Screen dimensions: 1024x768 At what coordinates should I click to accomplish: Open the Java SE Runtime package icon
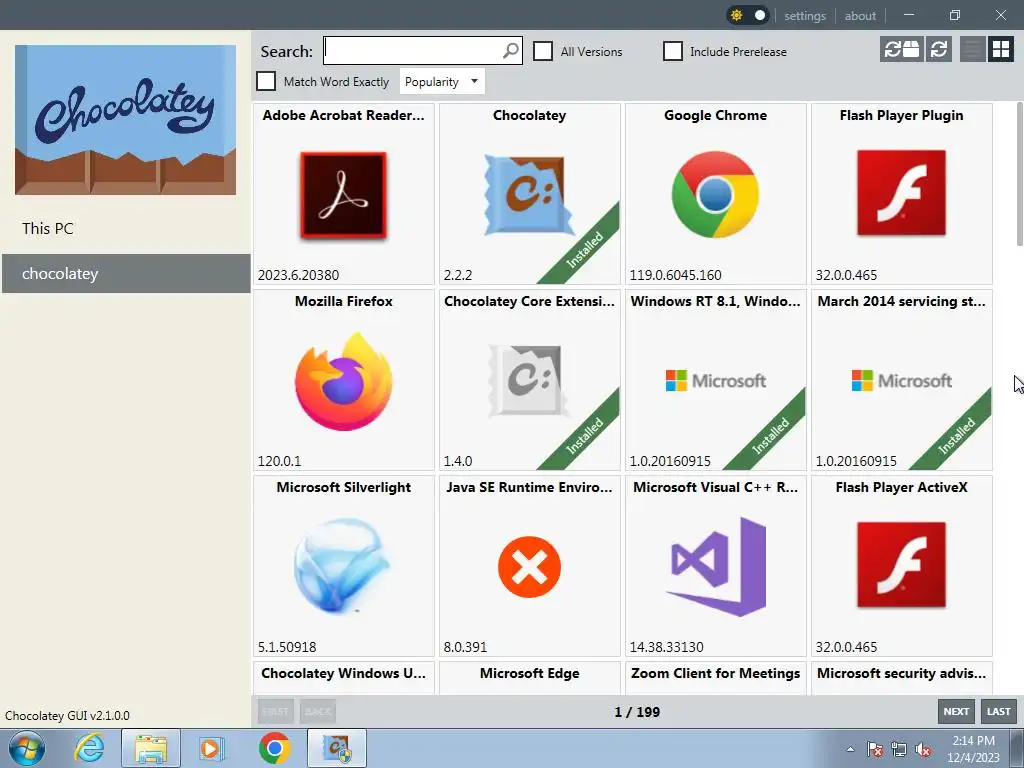pyautogui.click(x=530, y=567)
